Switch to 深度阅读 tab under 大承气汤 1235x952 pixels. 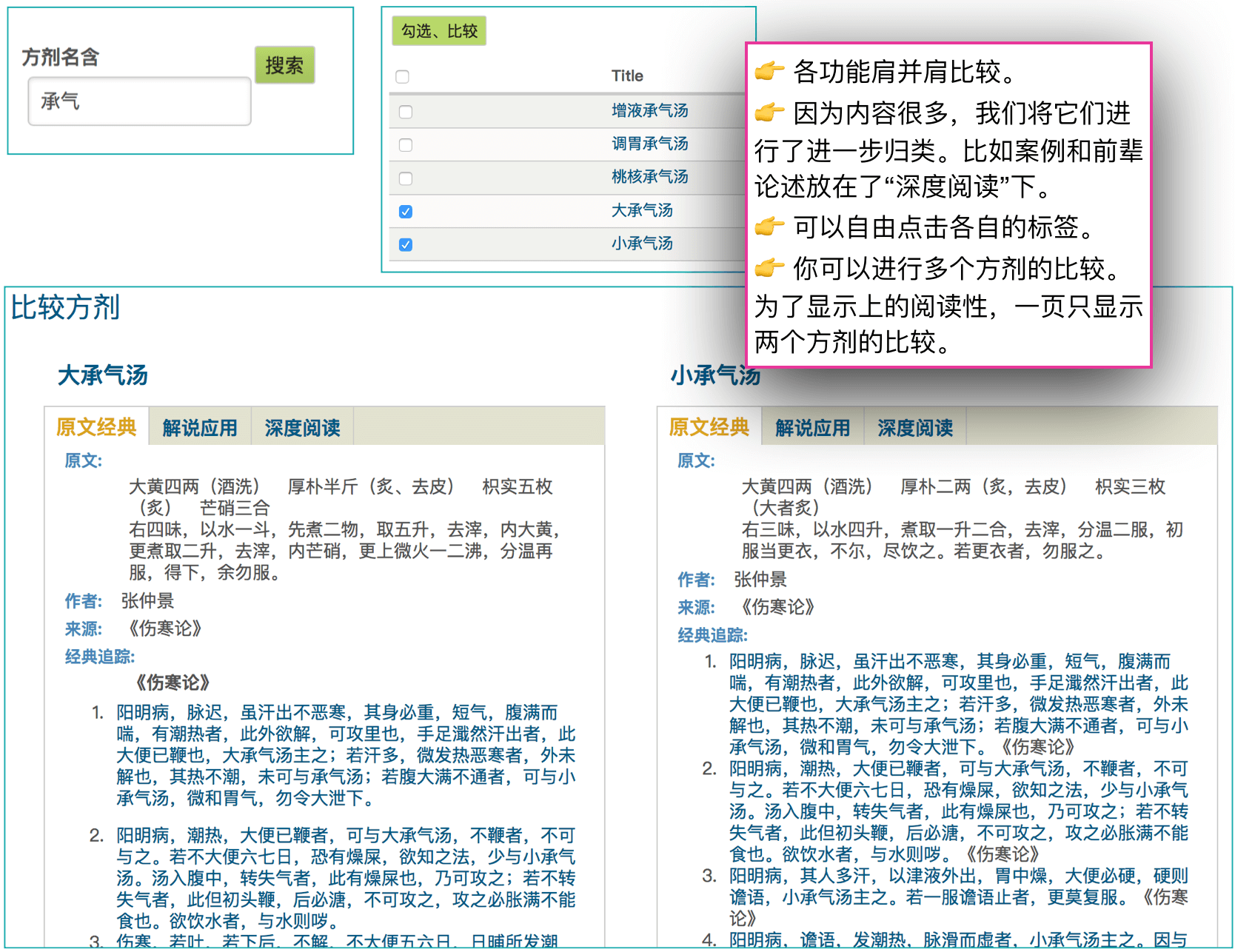coord(302,428)
